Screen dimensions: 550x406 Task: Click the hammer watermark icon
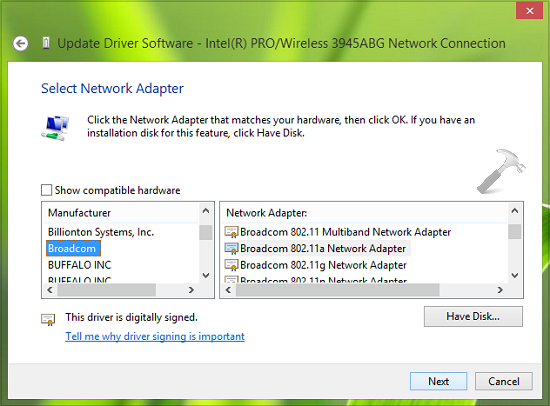tap(501, 171)
